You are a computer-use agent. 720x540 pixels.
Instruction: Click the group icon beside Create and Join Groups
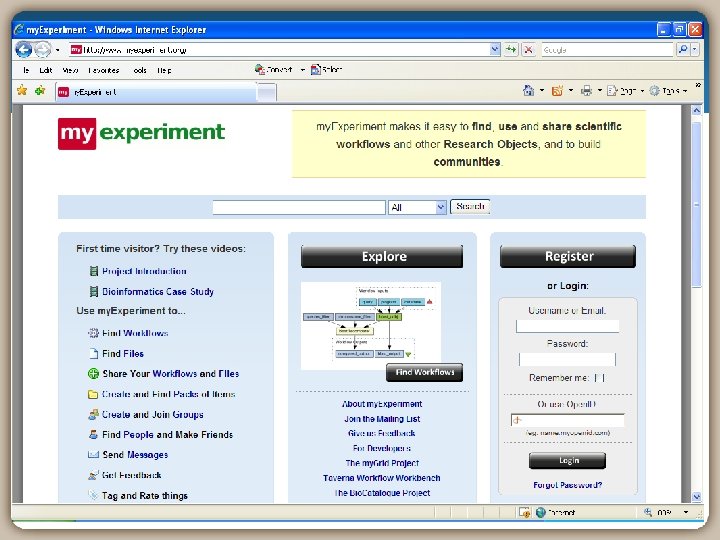point(93,414)
